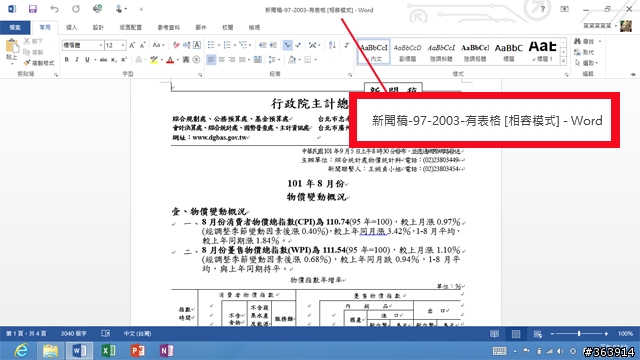Toggle strikethrough (abc) formatting
Viewport: 640px width, 360px height.
[x=104, y=60]
